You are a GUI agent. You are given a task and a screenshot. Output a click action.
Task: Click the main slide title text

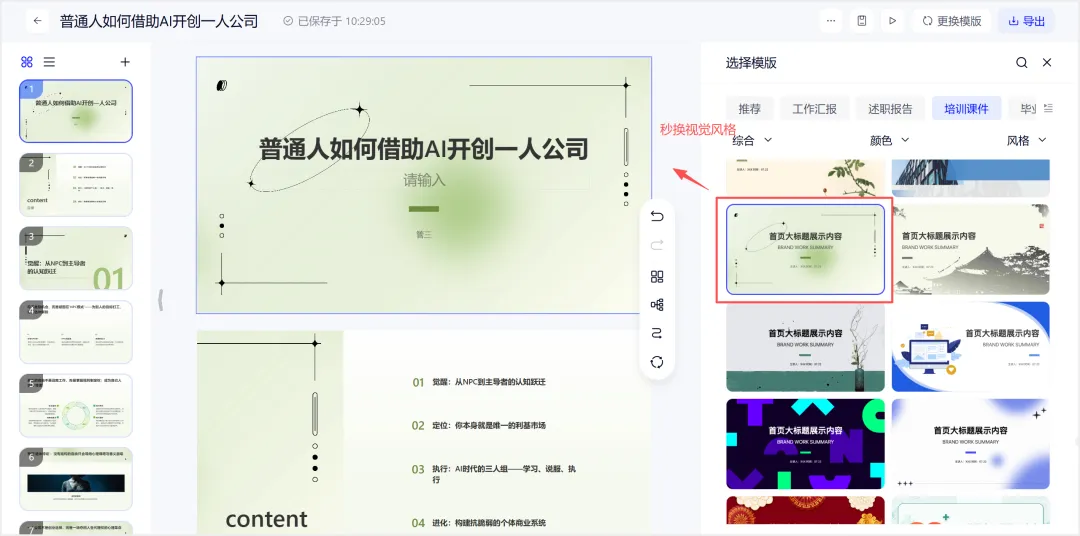point(424,149)
